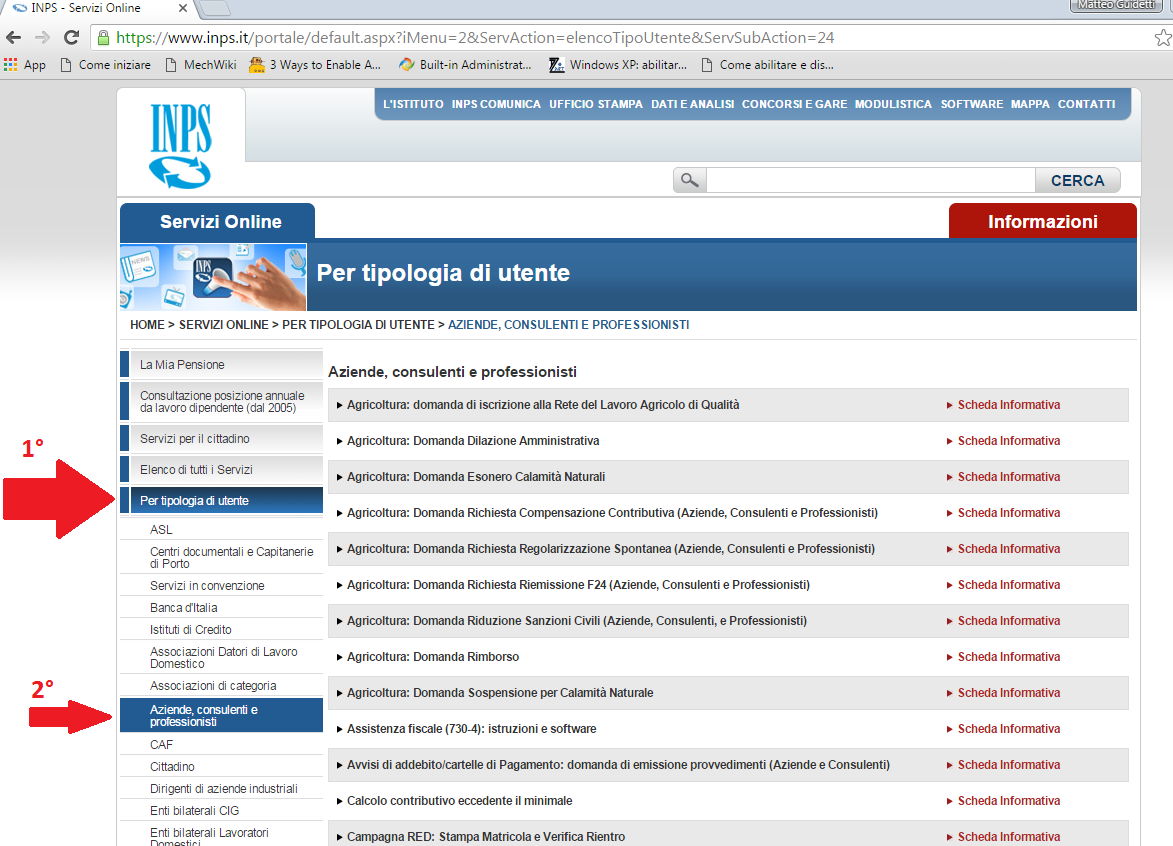Expand Agricoltura: Domanda Rimborso entry
1173x846 pixels.
[432, 657]
